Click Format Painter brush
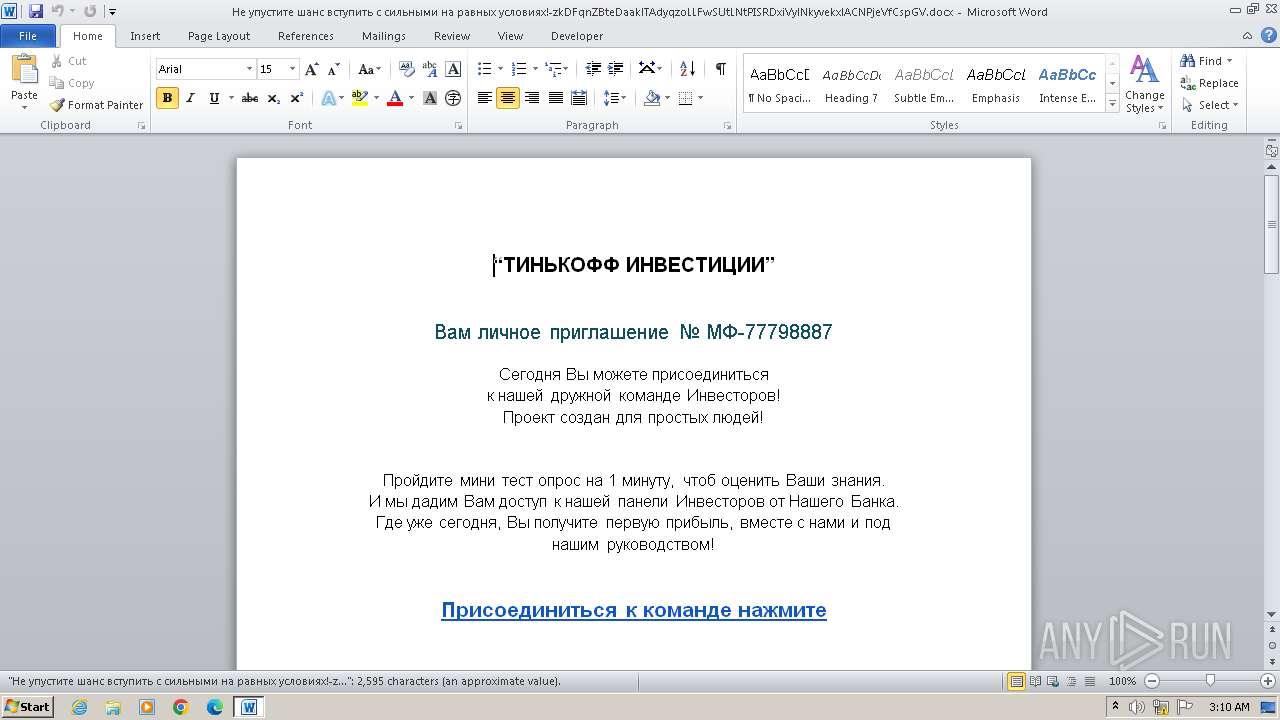1280x720 pixels. (97, 105)
